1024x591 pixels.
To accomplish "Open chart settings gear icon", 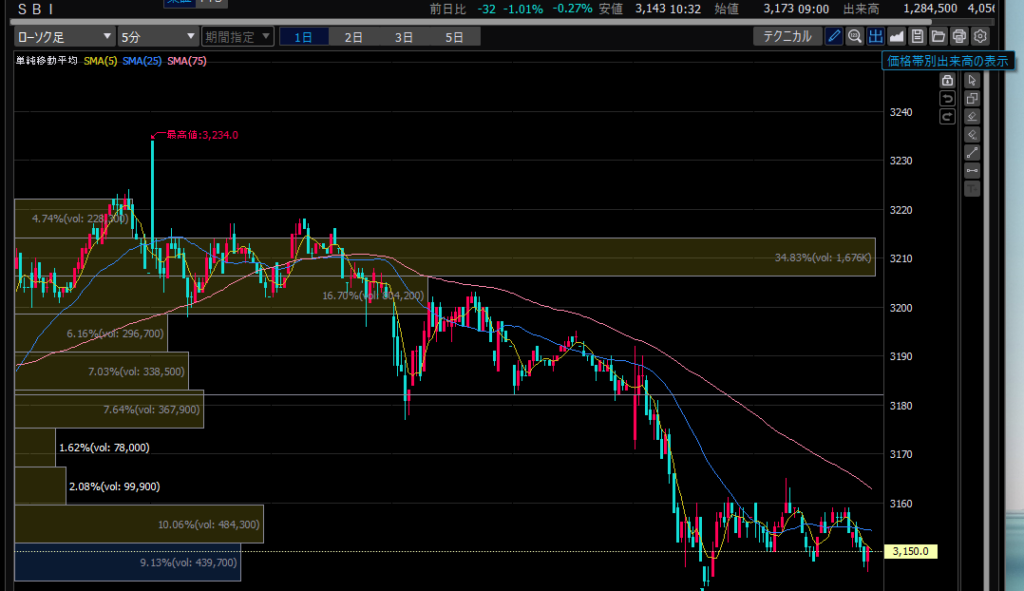I will point(980,37).
